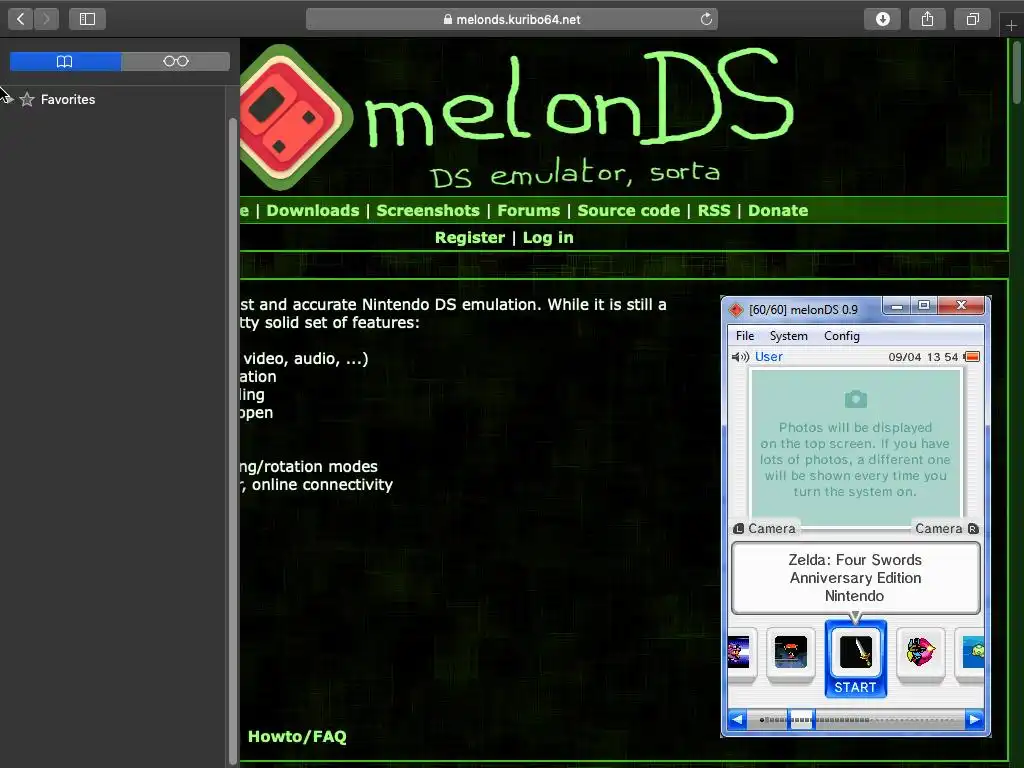Screen dimensions: 1024x768
Task: Click the Log in link
Action: click(x=548, y=238)
